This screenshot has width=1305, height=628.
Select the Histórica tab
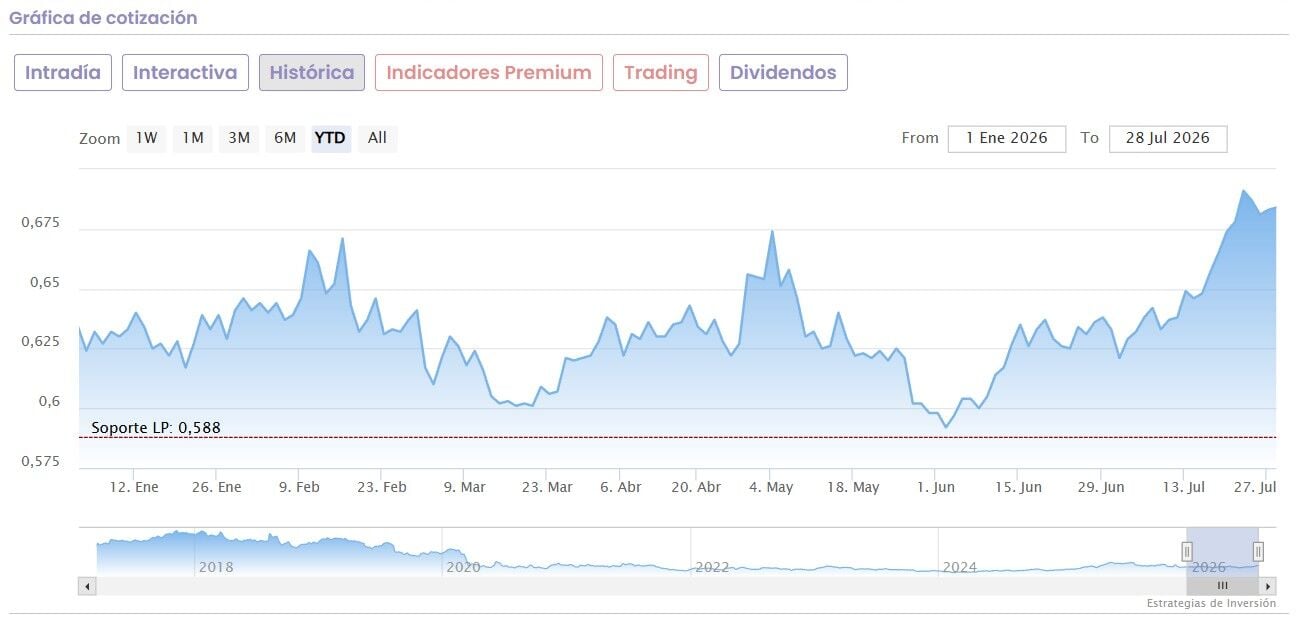coord(312,73)
